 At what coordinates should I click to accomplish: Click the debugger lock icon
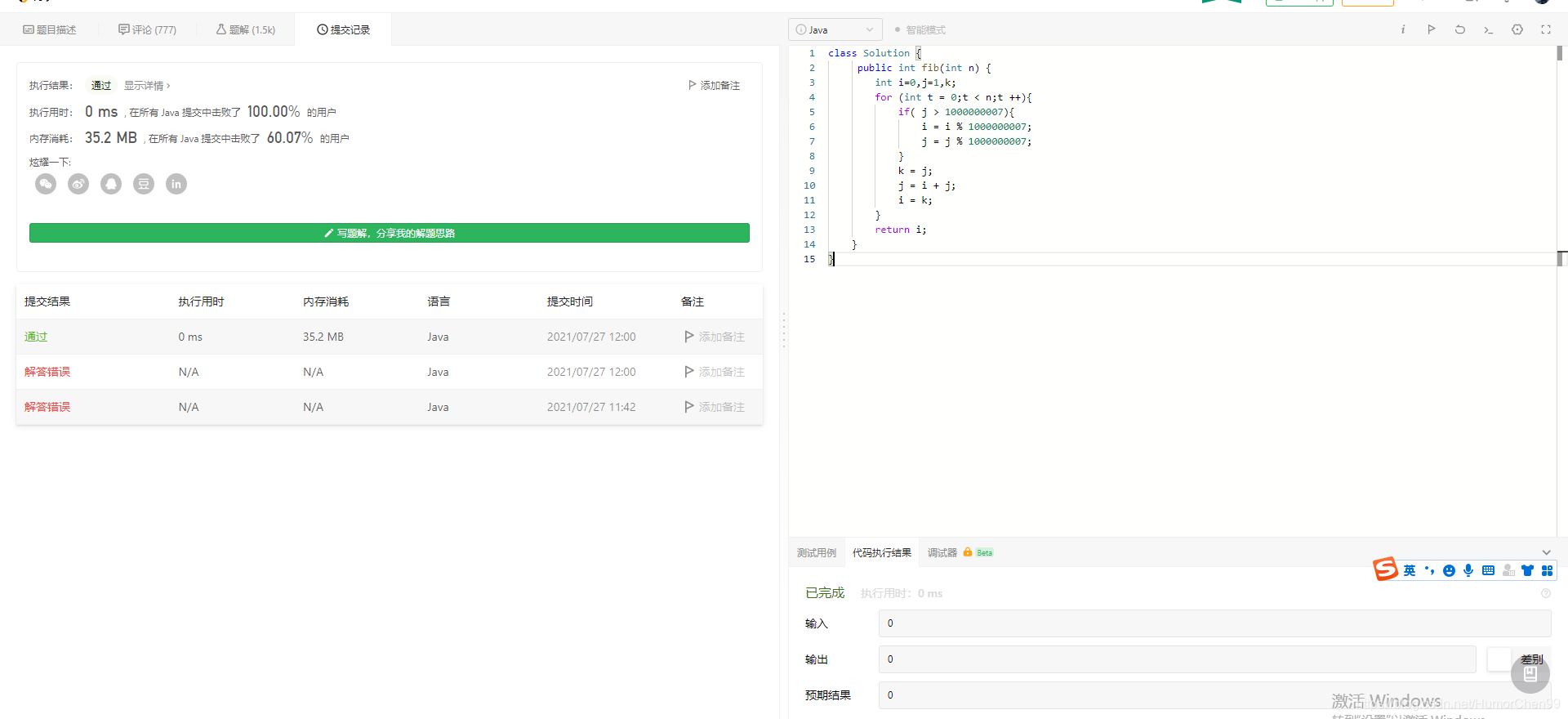(968, 552)
